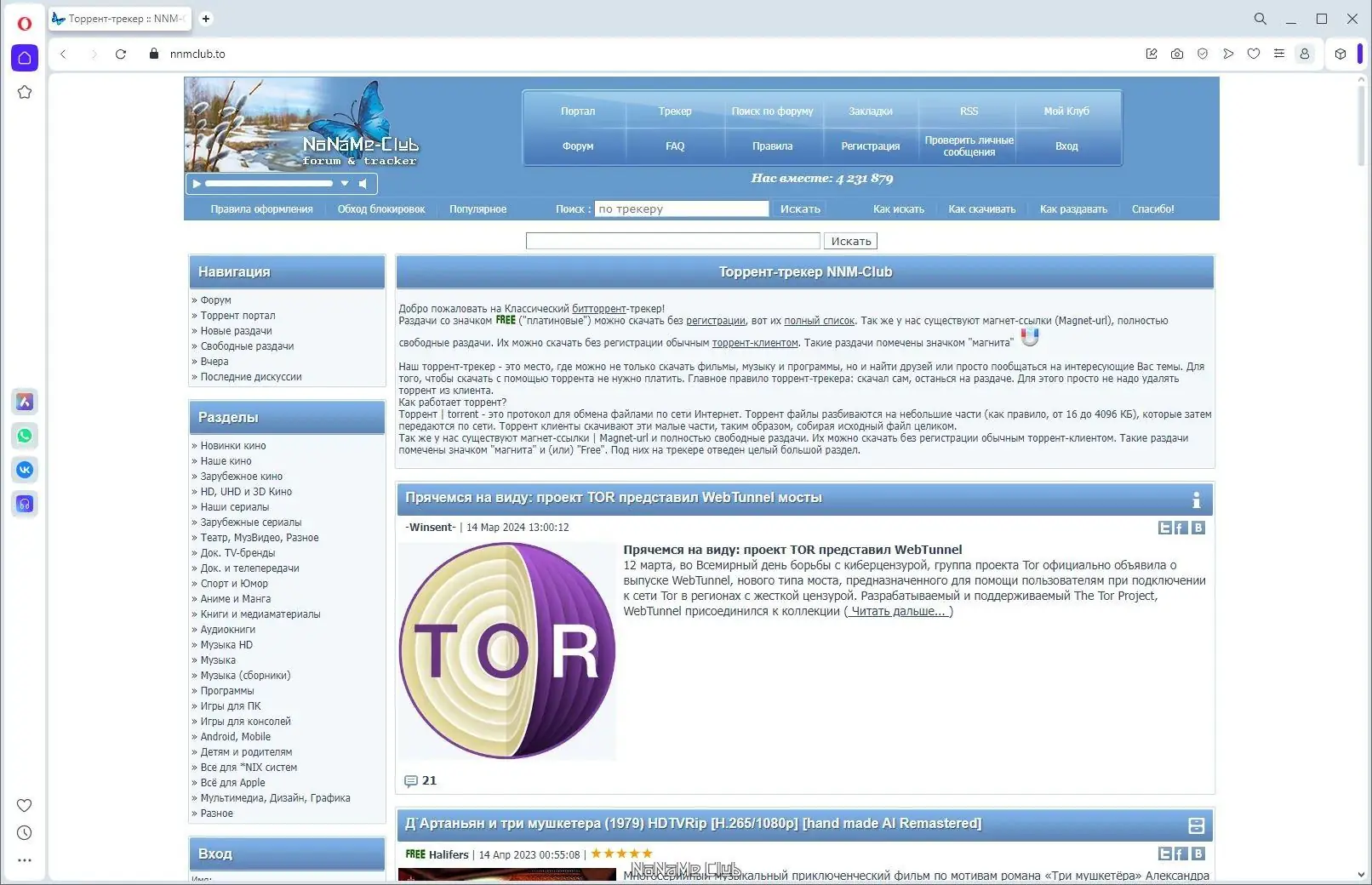This screenshot has height=885, width=1372.
Task: Open the Регистрация menu item
Action: [x=871, y=146]
